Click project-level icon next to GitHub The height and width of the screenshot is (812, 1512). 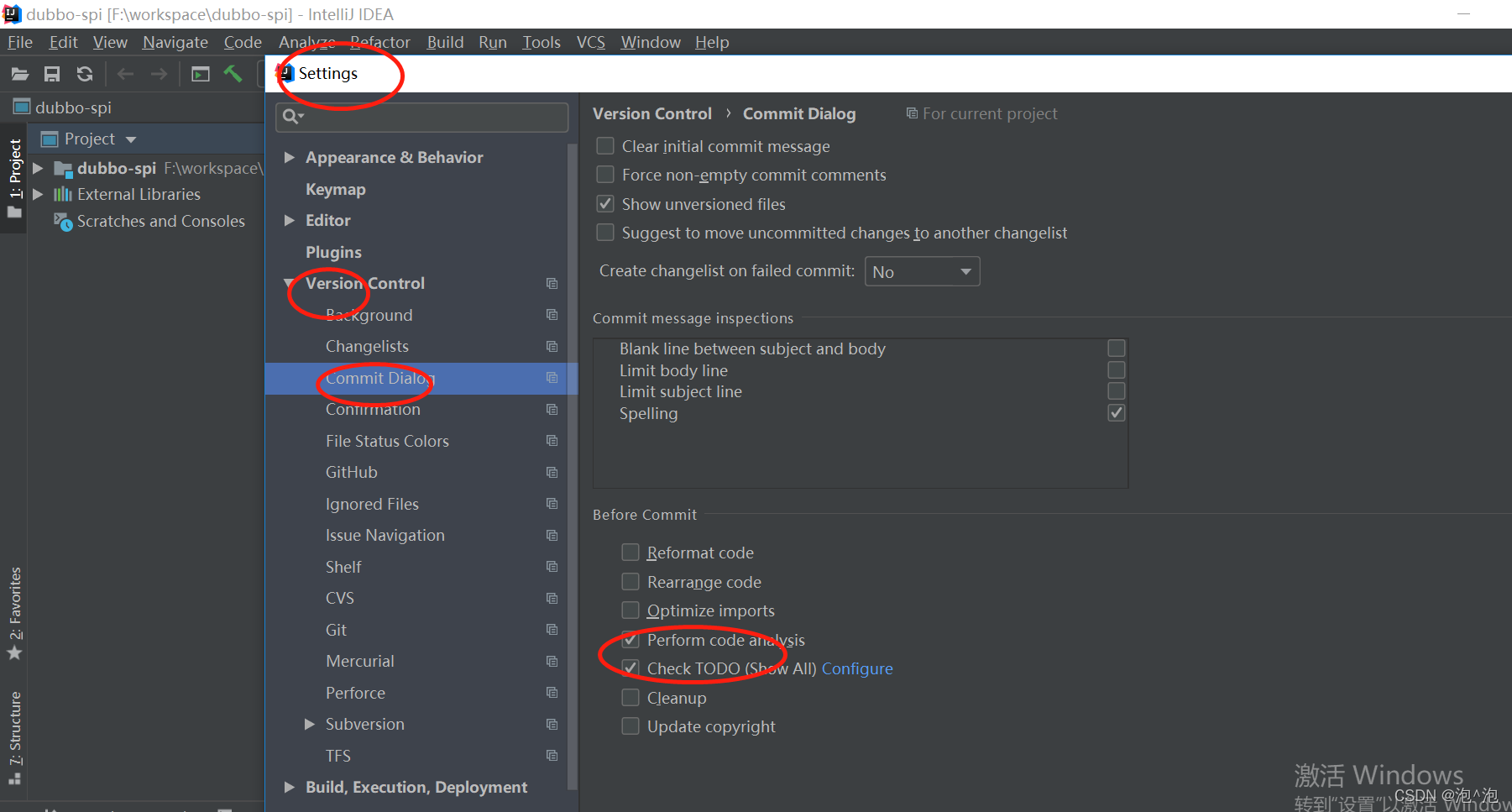tap(552, 472)
